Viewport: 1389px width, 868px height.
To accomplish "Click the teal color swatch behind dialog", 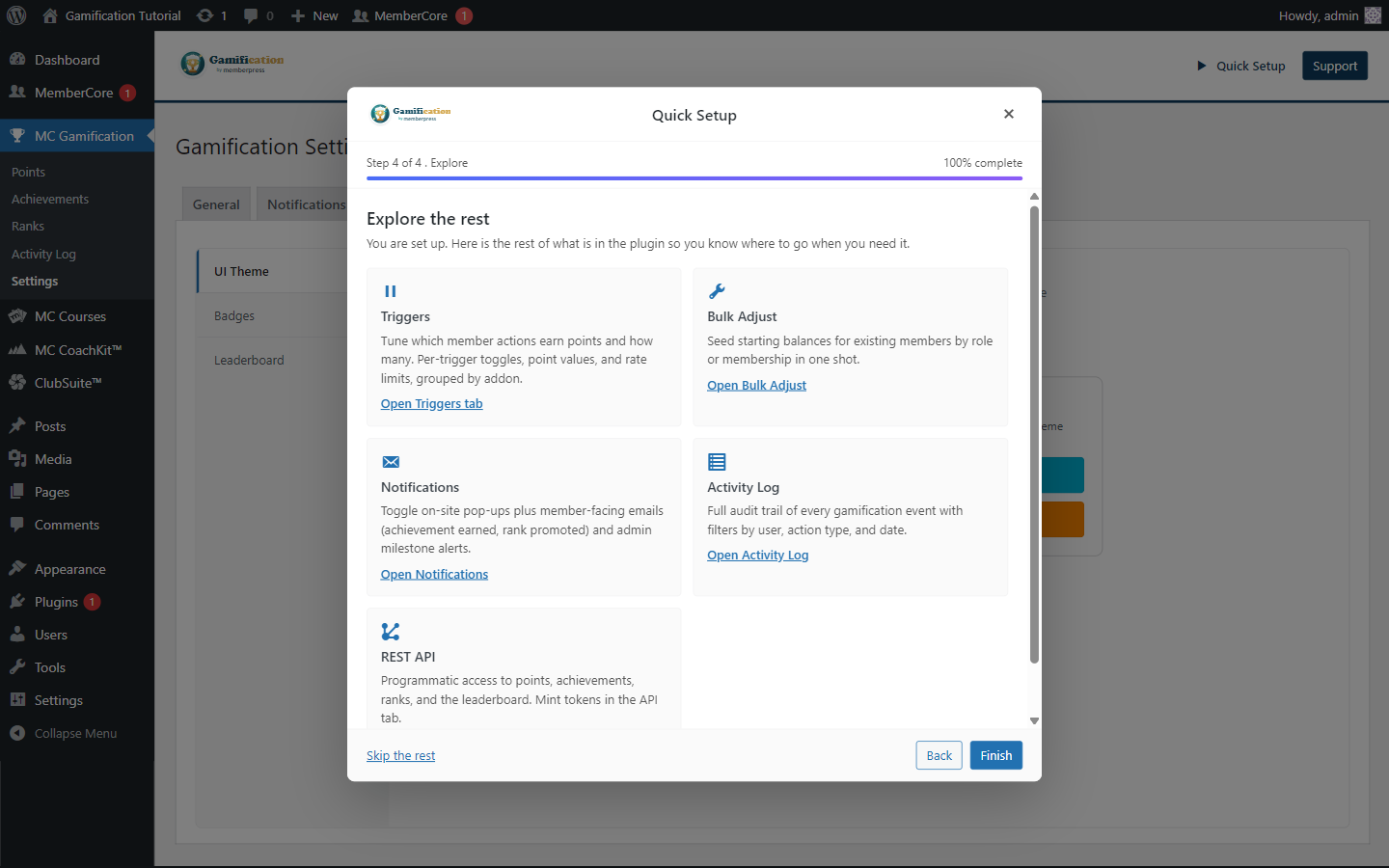I will coord(1063,475).
